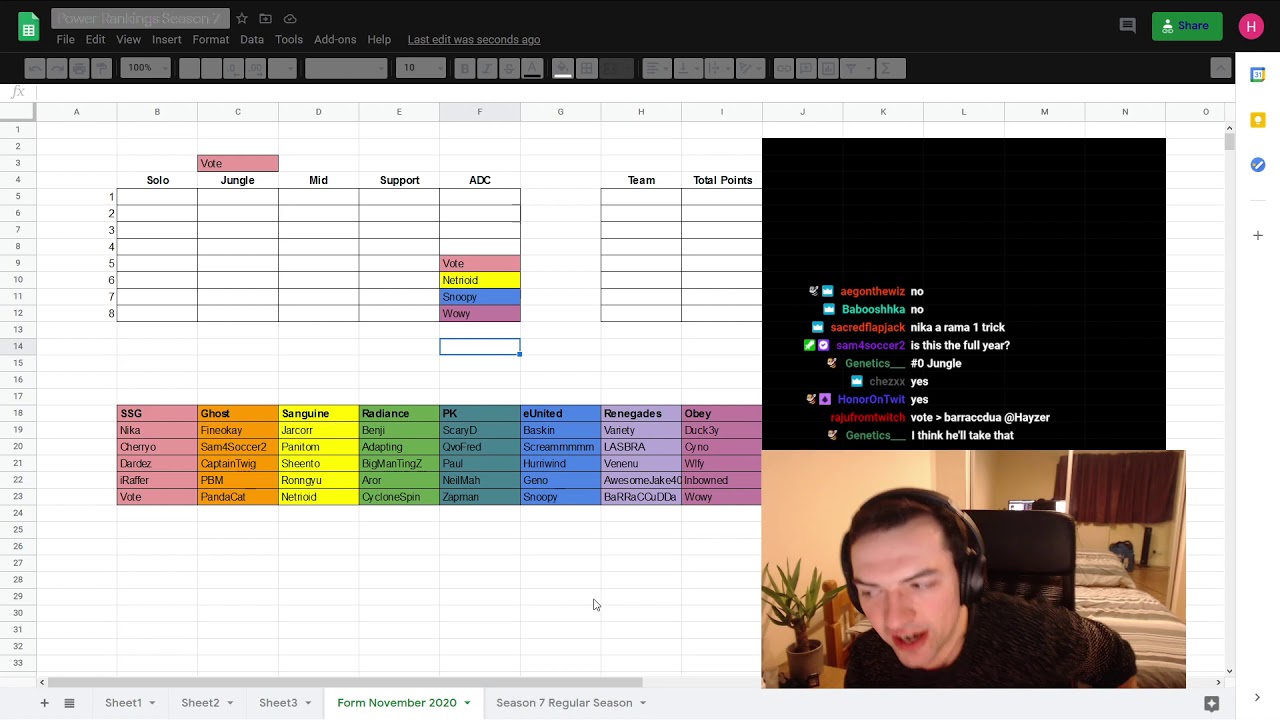Viewport: 1280px width, 720px height.
Task: Click the Insert comment icon
Action: [x=806, y=68]
